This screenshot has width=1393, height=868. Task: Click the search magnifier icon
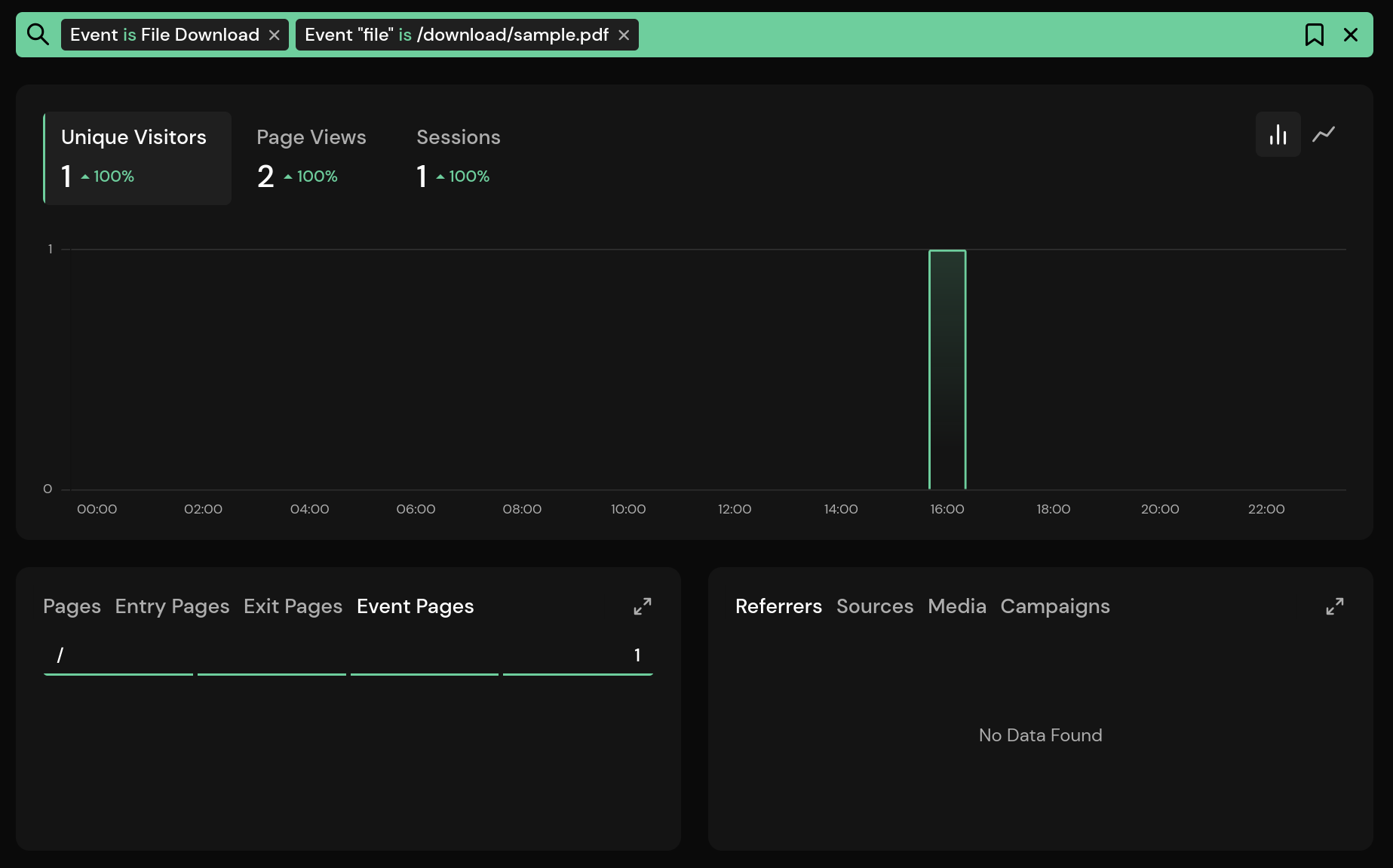point(38,34)
